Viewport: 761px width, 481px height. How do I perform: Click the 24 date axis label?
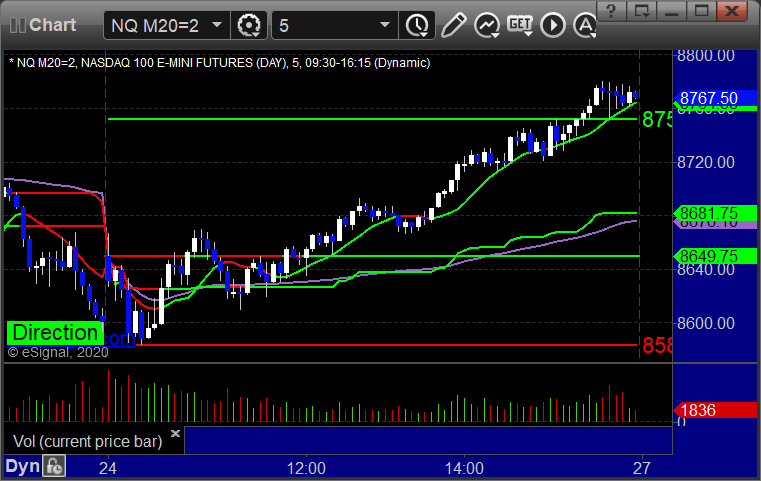108,468
